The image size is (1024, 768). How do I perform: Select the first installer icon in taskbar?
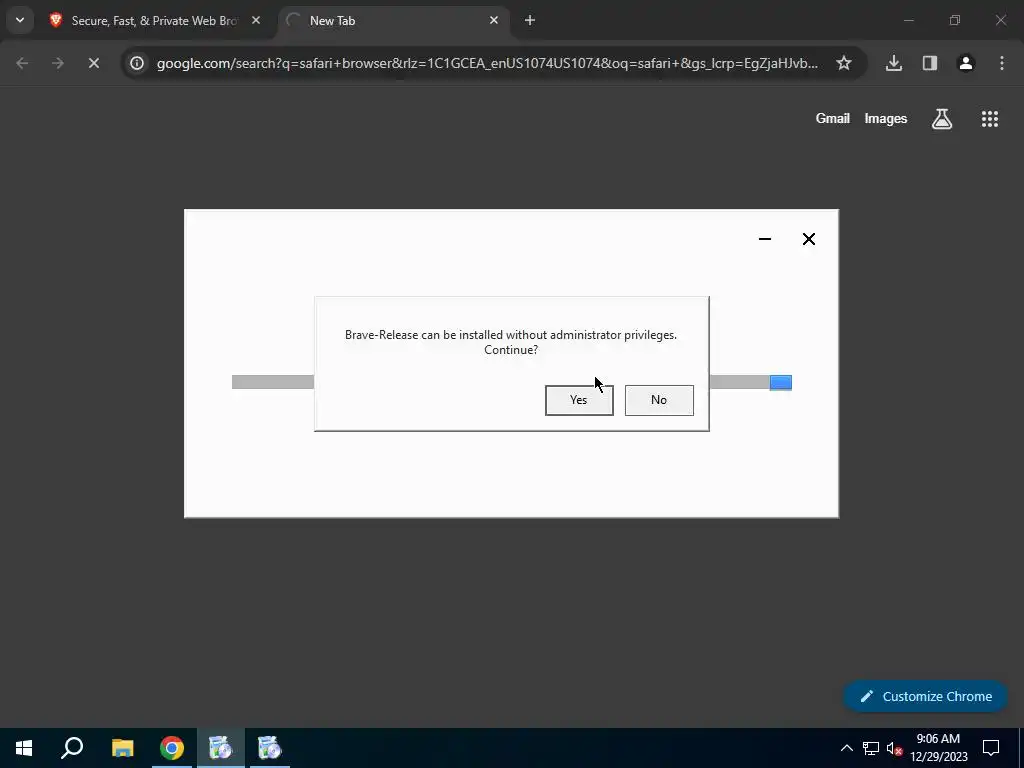tap(221, 748)
